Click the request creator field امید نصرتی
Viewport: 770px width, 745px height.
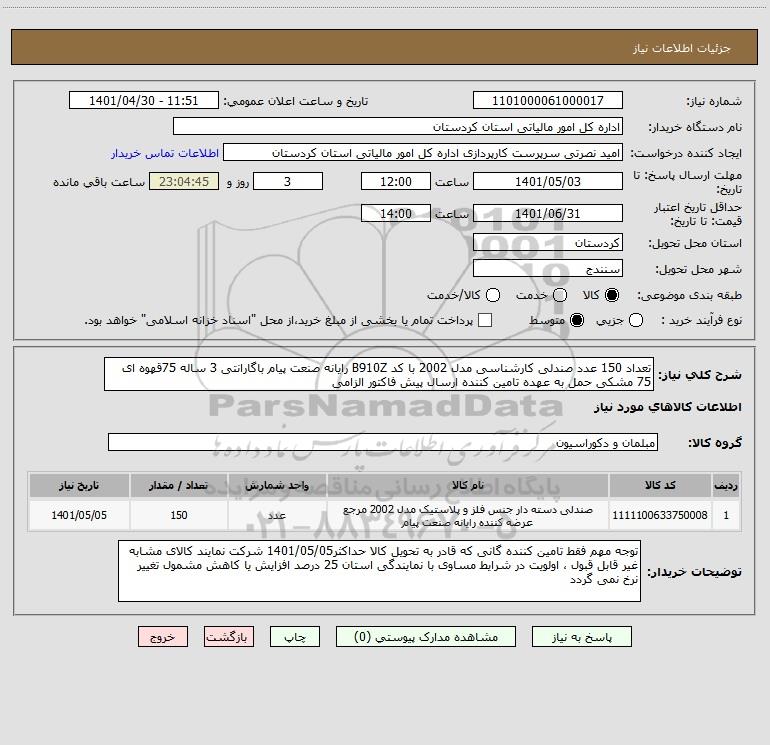tap(423, 153)
